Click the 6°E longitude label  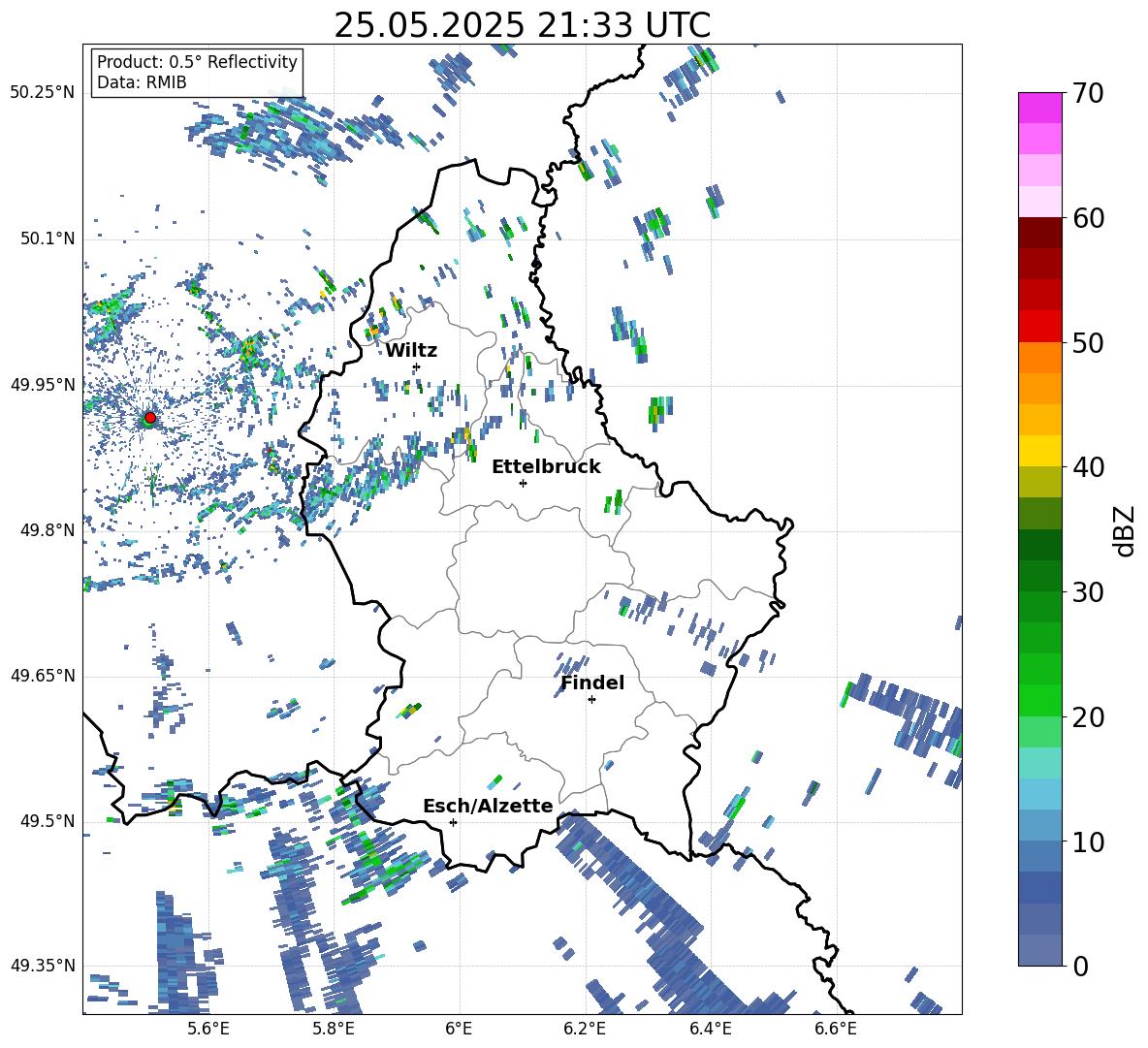(x=459, y=1029)
